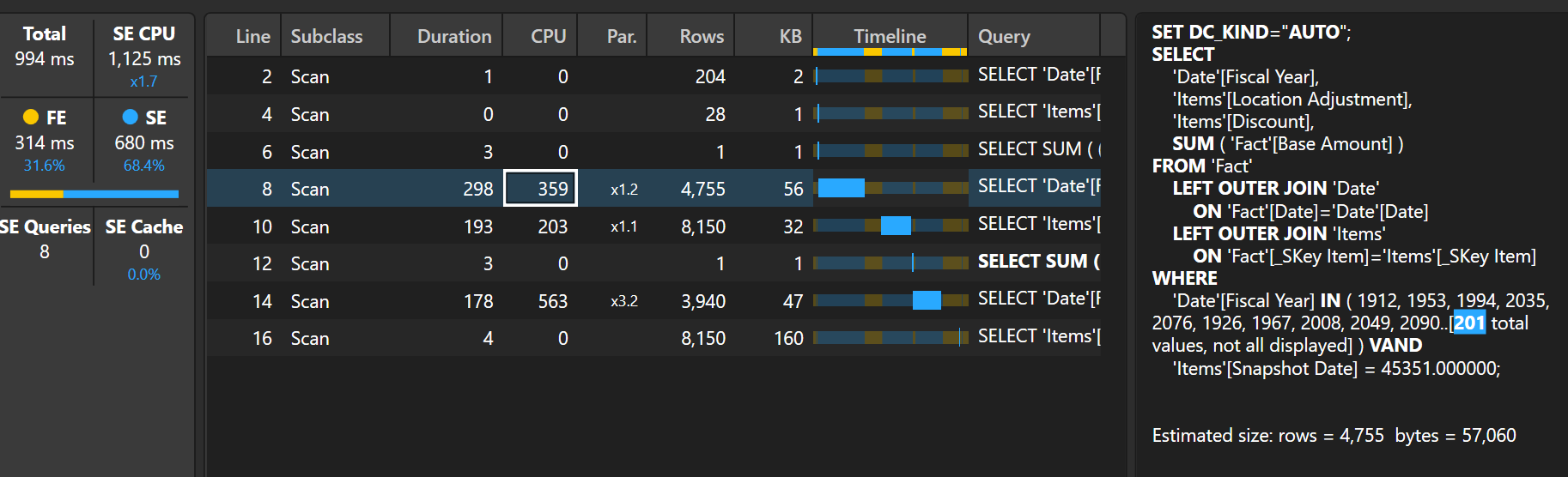Image resolution: width=1568 pixels, height=477 pixels.
Task: Click the blue timeline bar in Line 14
Action: click(x=927, y=300)
